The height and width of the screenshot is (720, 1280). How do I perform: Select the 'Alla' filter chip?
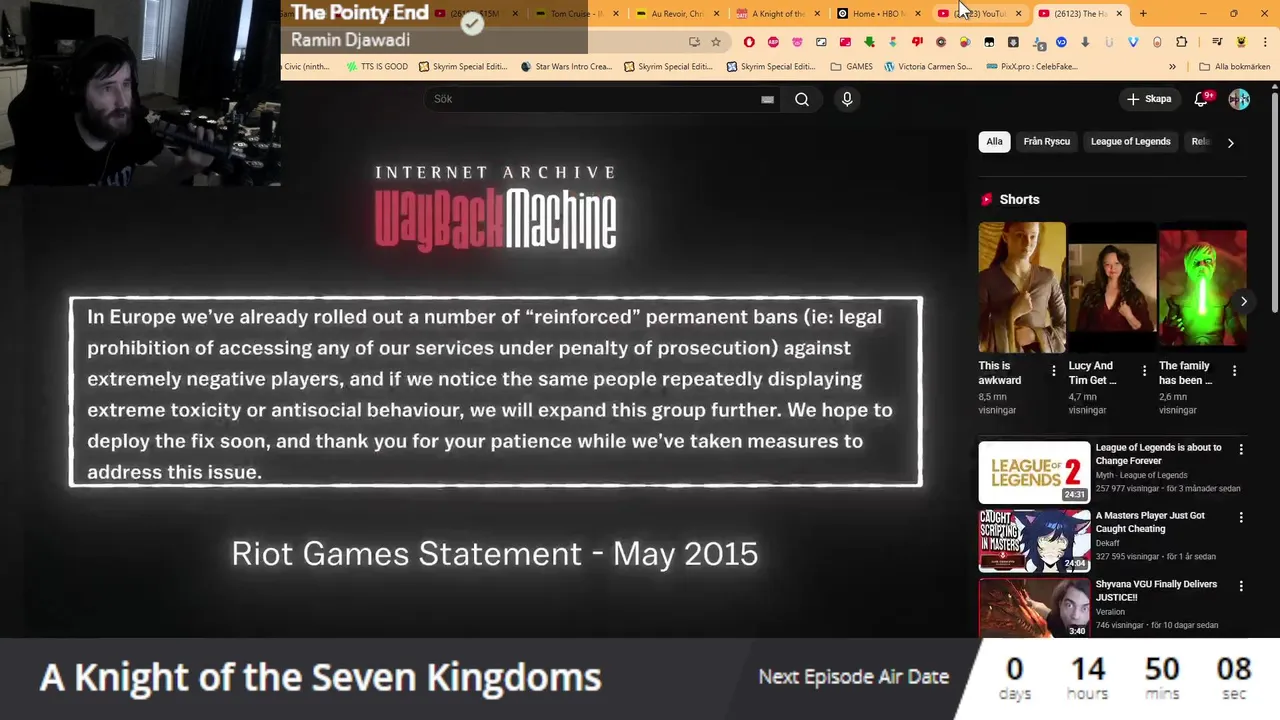click(994, 142)
